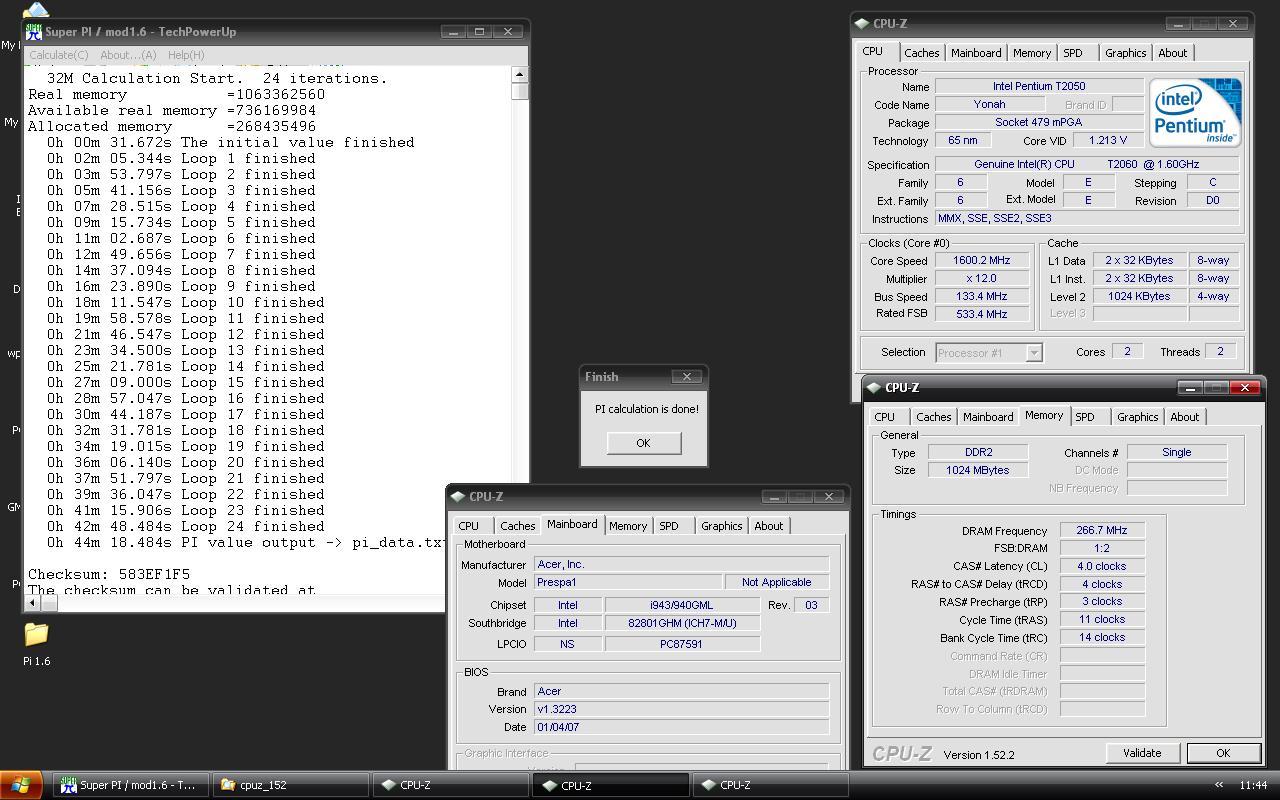Select About tab in the Mainboard CPU-Z window
This screenshot has height=800, width=1280.
click(769, 526)
